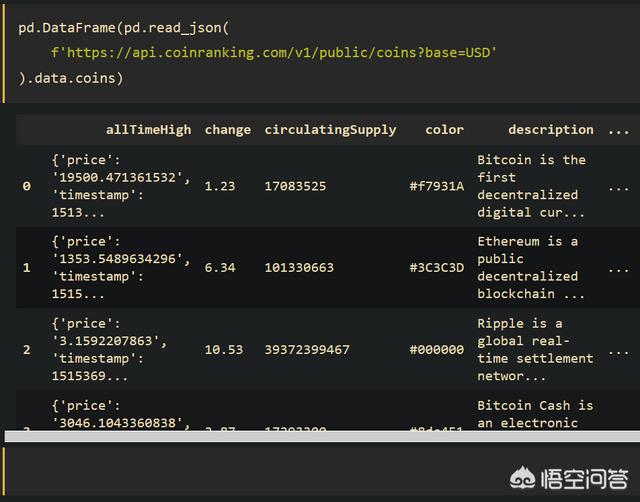This screenshot has height=502, width=640.
Task: Click the change value 1.23
Action: [x=220, y=186]
